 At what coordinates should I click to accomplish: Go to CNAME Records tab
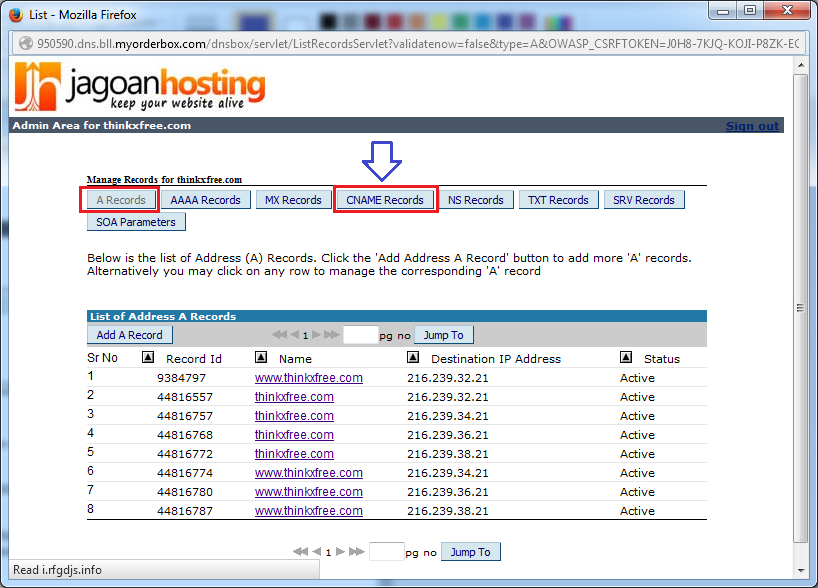click(x=385, y=200)
